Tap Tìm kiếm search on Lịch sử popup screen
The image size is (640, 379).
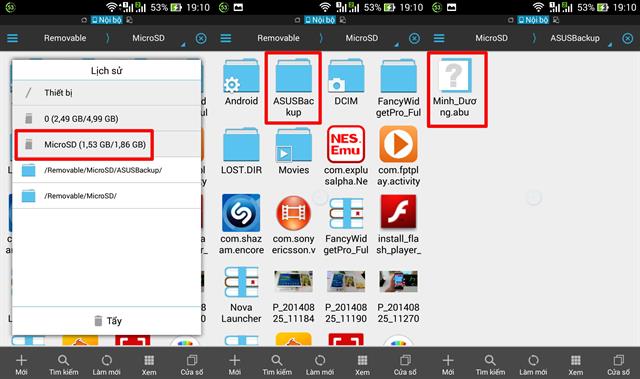coord(64,364)
